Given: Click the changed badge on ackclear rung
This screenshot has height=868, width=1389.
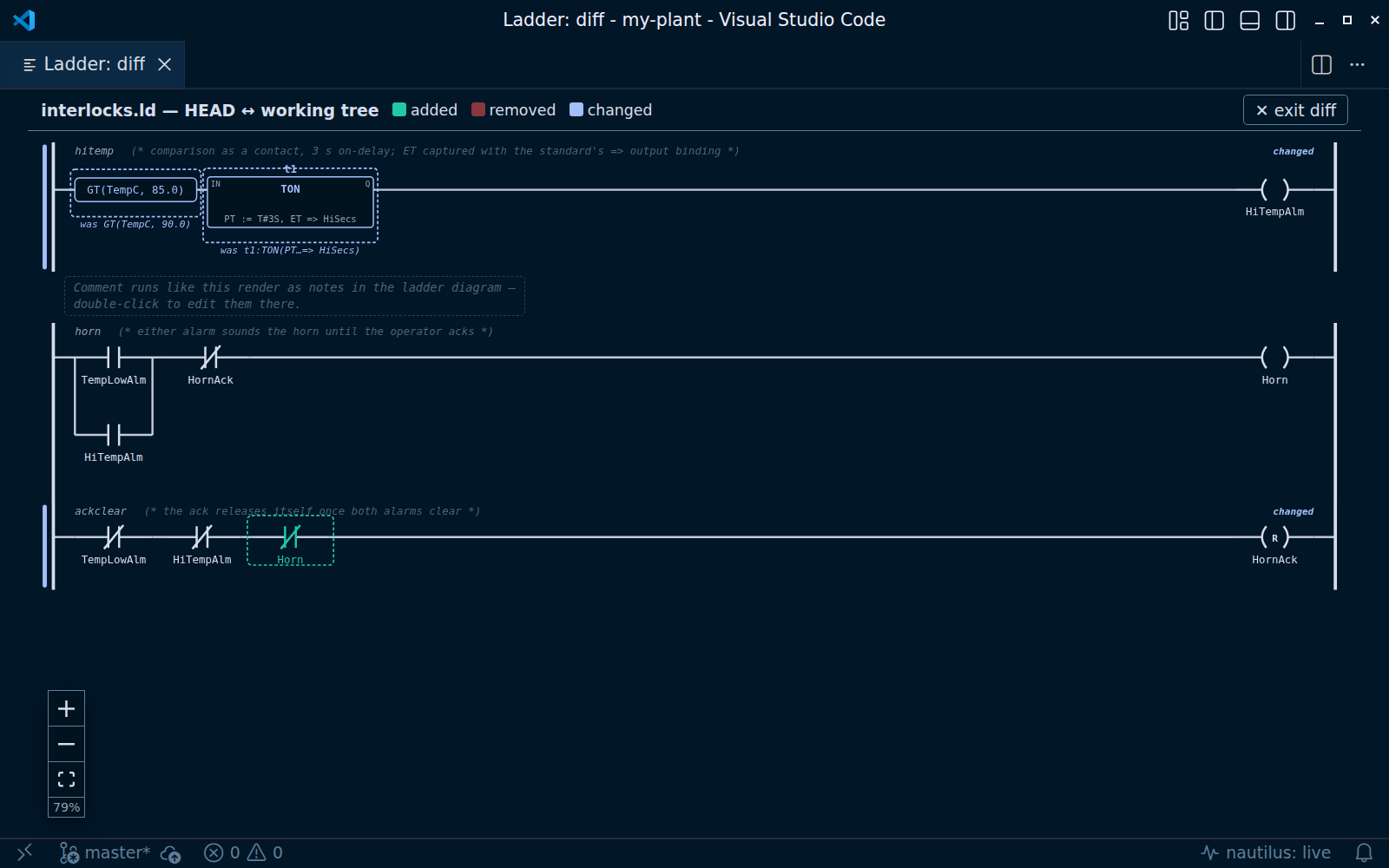Looking at the screenshot, I should pos(1294,511).
